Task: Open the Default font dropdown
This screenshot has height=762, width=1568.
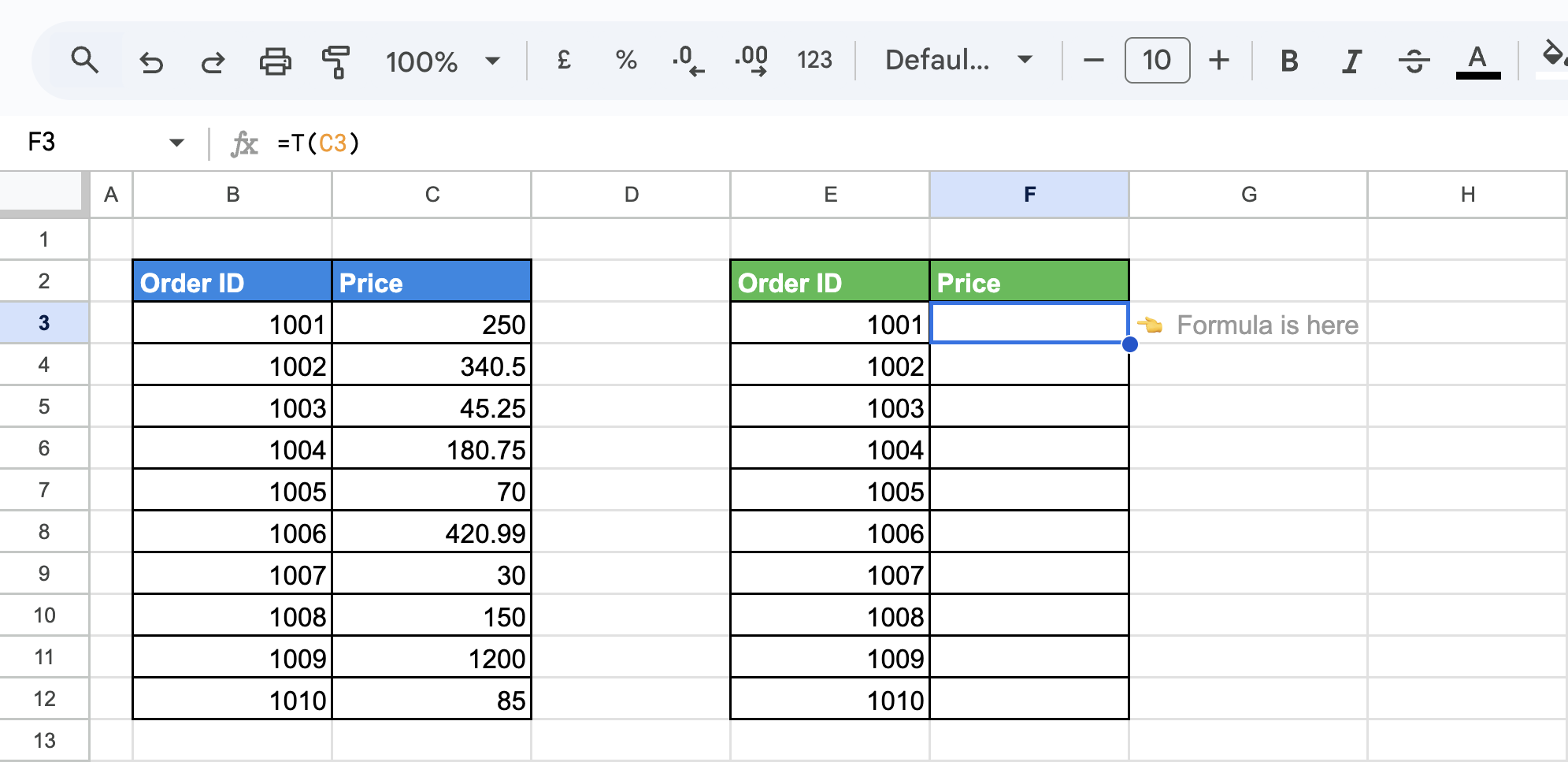Action: 958,60
